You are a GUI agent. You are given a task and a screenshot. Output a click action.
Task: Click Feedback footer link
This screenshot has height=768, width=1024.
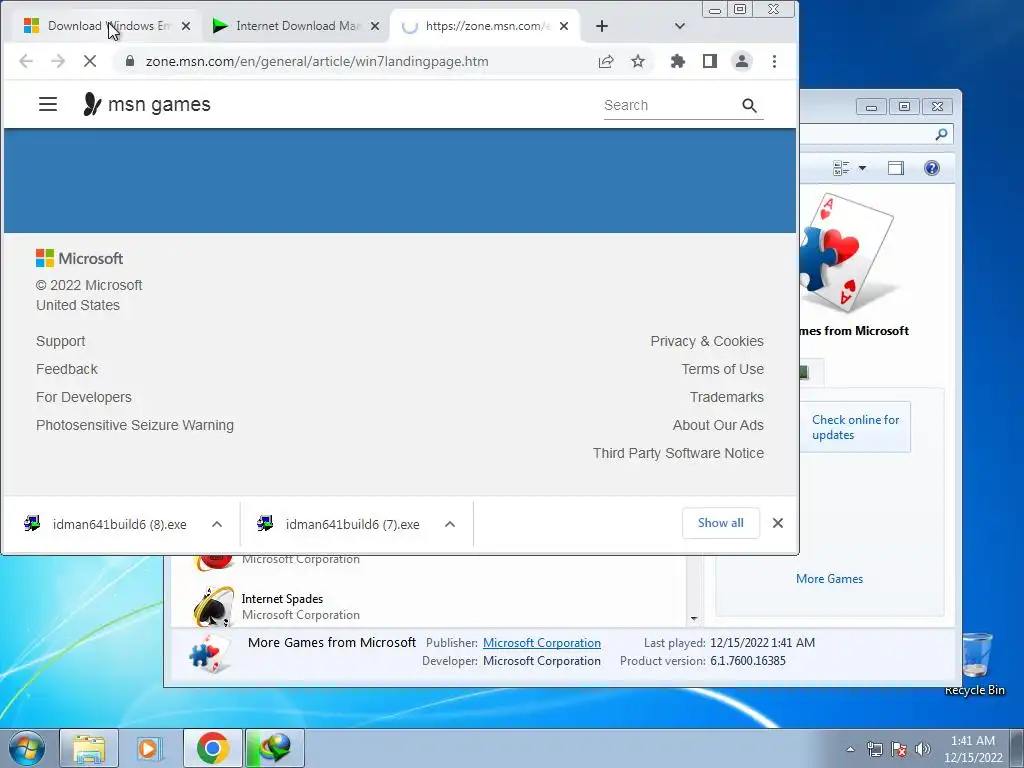click(67, 369)
